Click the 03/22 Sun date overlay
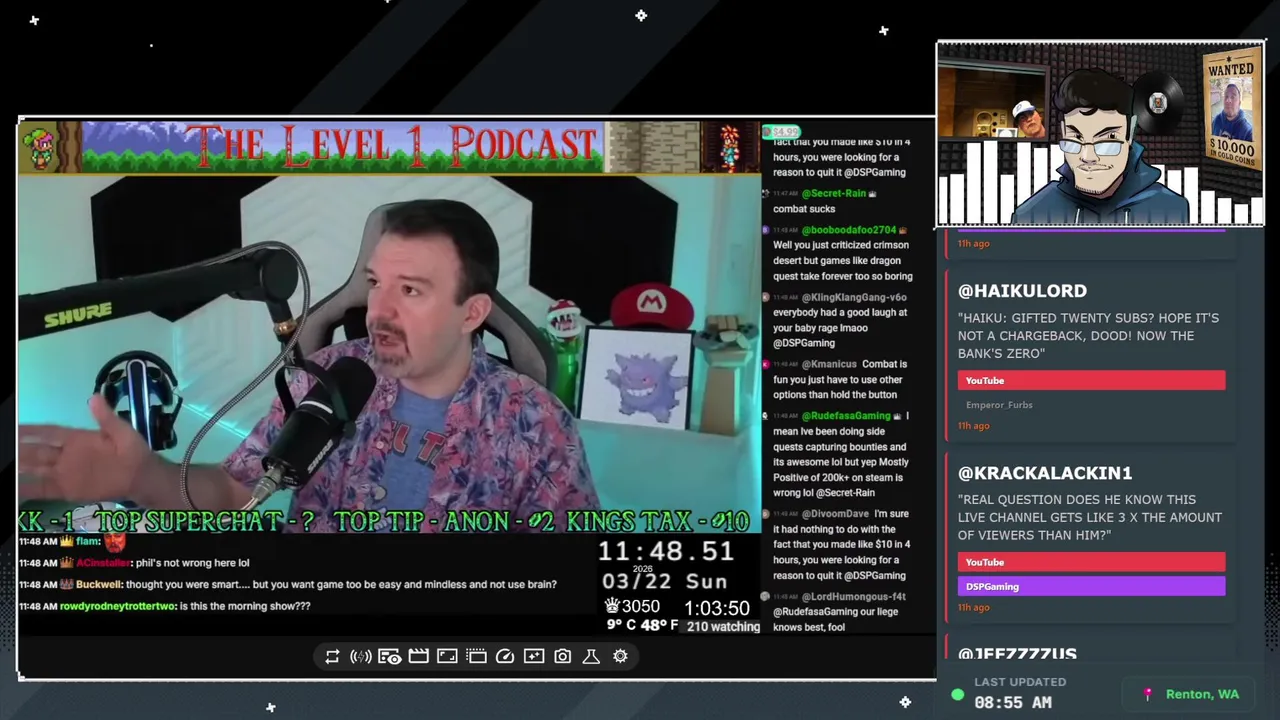The height and width of the screenshot is (720, 1280). pyautogui.click(x=664, y=582)
